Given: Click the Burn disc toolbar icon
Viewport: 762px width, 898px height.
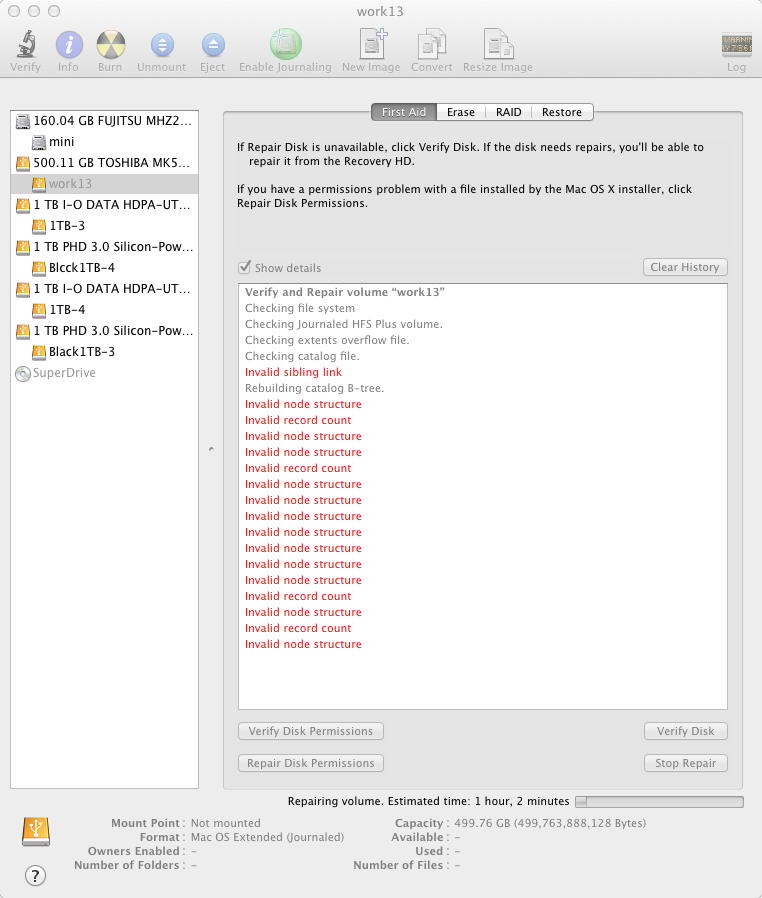Looking at the screenshot, I should (x=110, y=44).
